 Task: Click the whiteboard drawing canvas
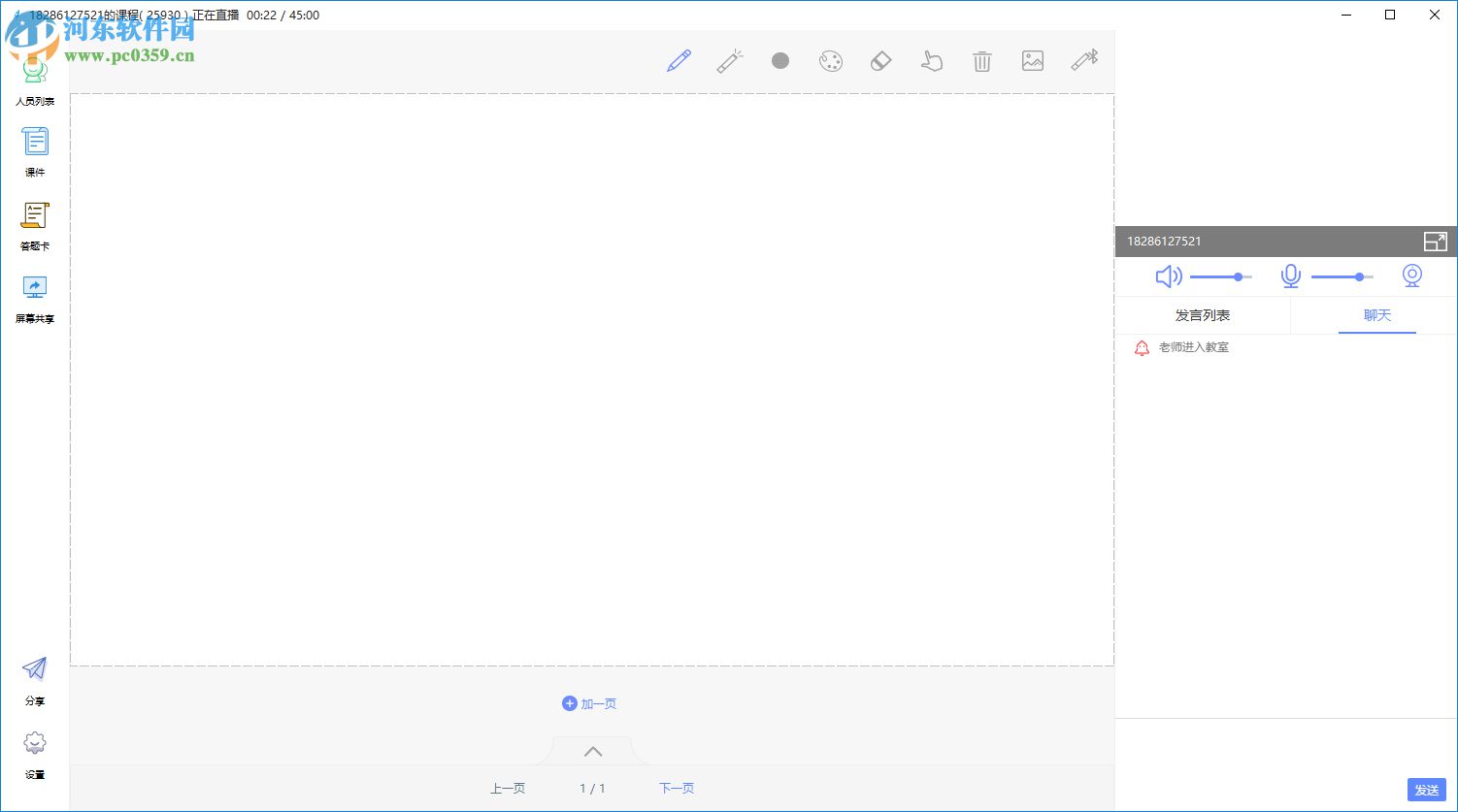[592, 380]
